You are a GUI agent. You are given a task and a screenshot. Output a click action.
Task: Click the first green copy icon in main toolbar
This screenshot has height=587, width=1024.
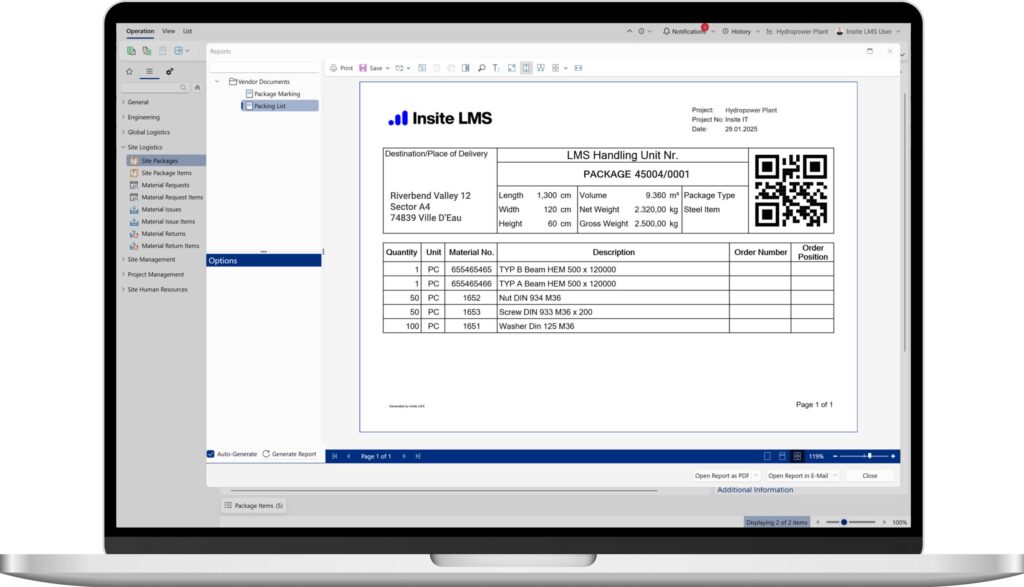pyautogui.click(x=131, y=50)
